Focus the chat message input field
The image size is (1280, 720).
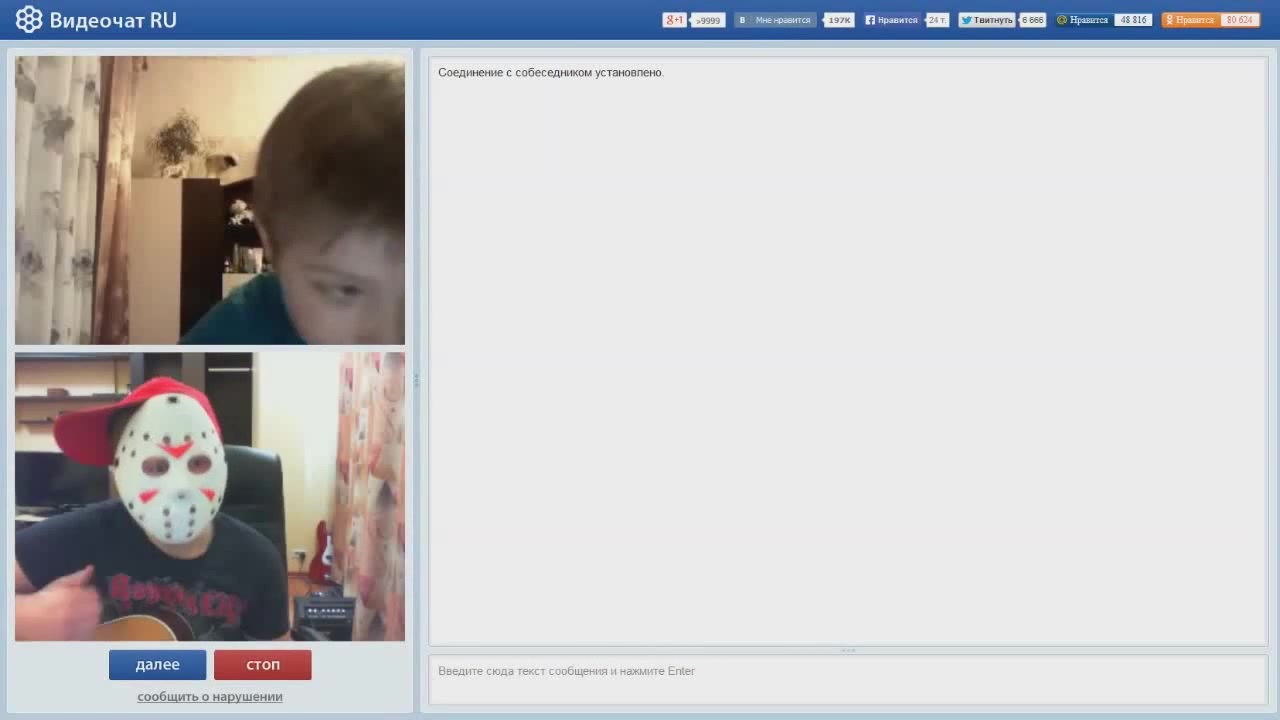pyautogui.click(x=847, y=680)
